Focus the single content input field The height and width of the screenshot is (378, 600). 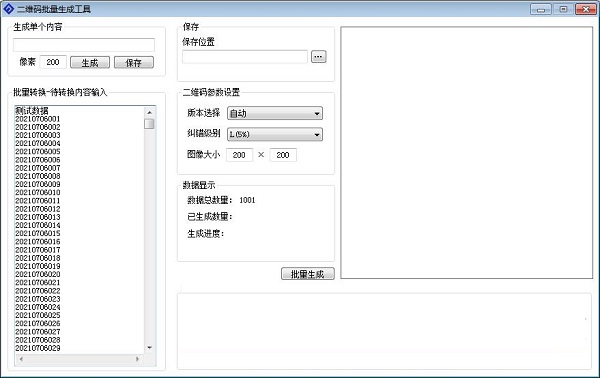click(x=84, y=45)
